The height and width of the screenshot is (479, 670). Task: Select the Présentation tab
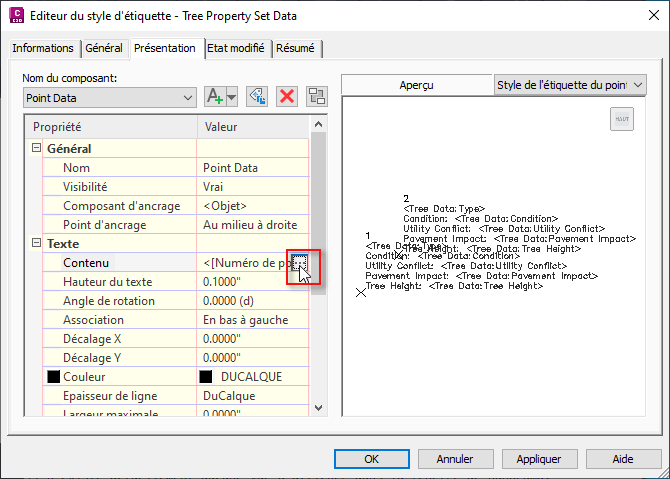[165, 48]
